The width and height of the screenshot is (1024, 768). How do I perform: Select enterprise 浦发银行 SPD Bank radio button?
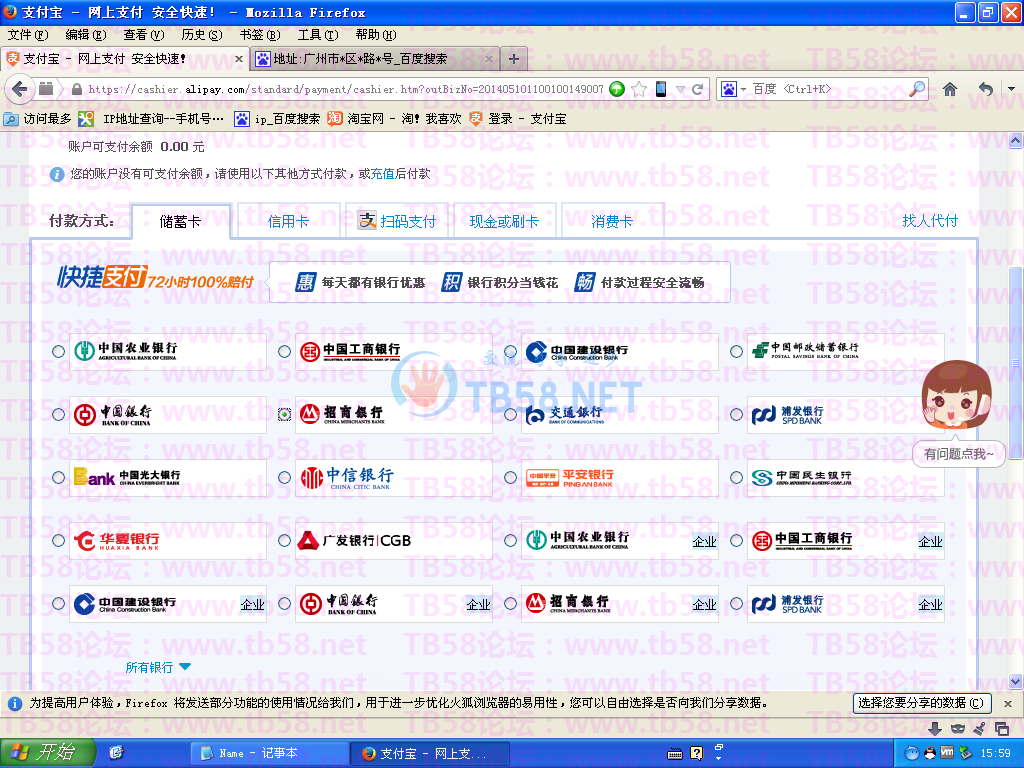pos(736,603)
